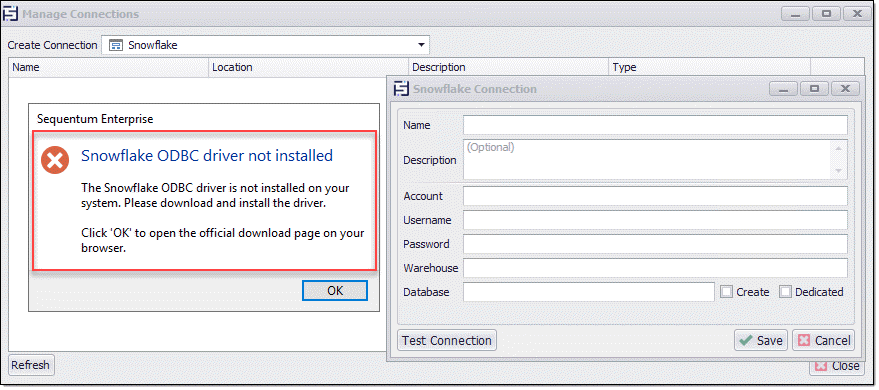This screenshot has height=390, width=879.
Task: Enable the Create checkbox
Action: [x=727, y=292]
